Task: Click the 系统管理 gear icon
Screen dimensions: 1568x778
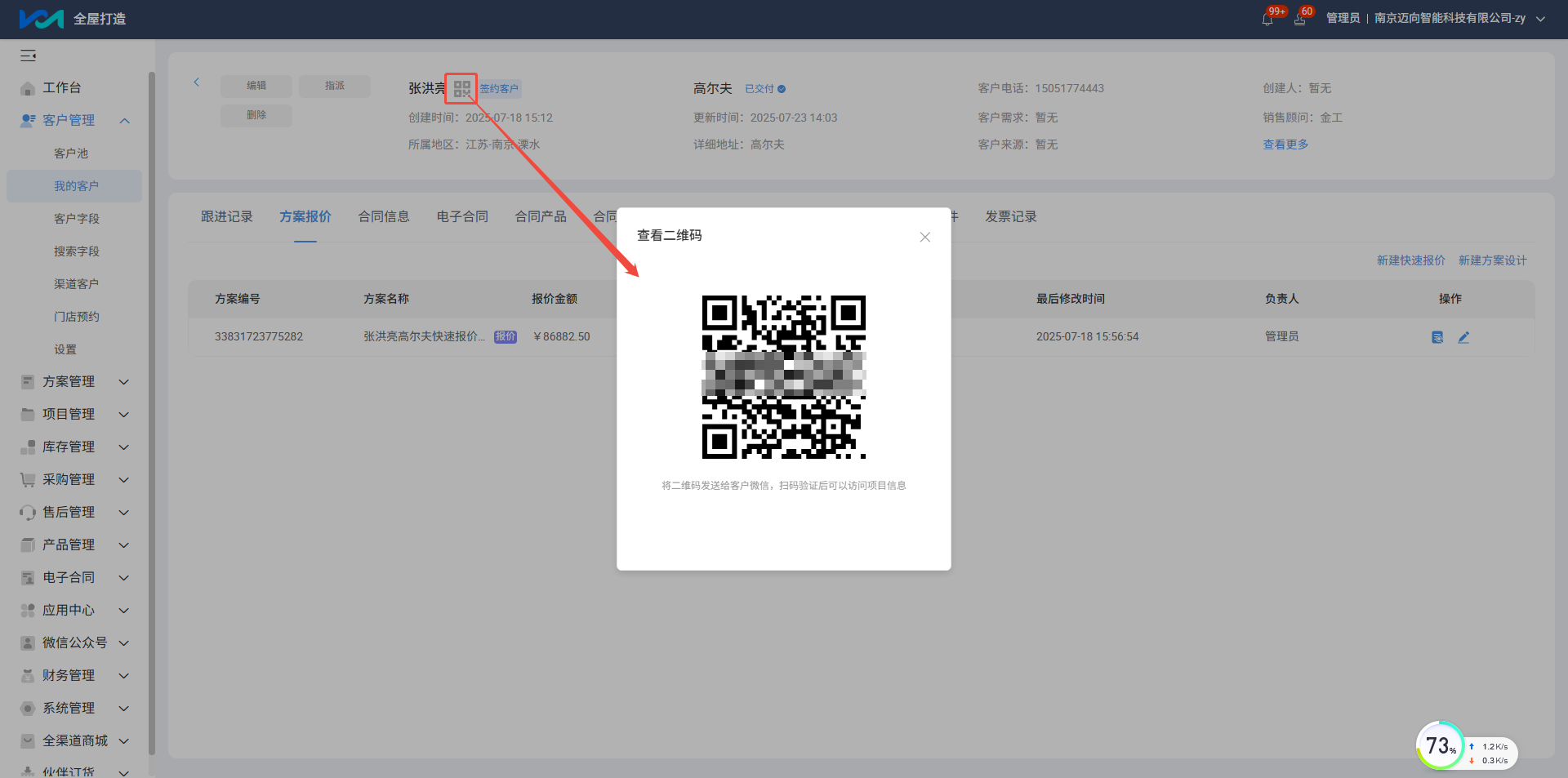Action: pyautogui.click(x=28, y=709)
